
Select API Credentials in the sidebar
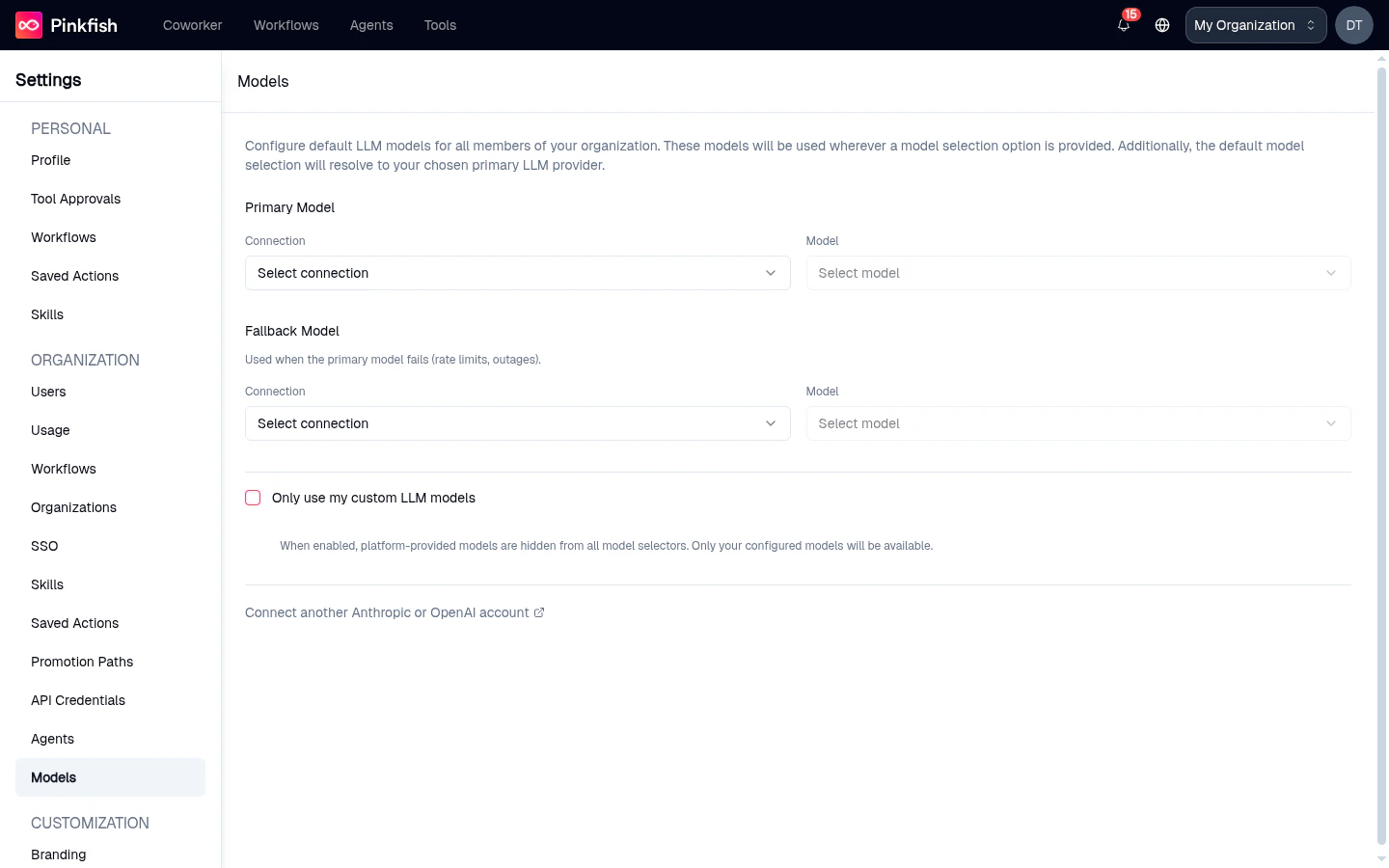point(78,700)
